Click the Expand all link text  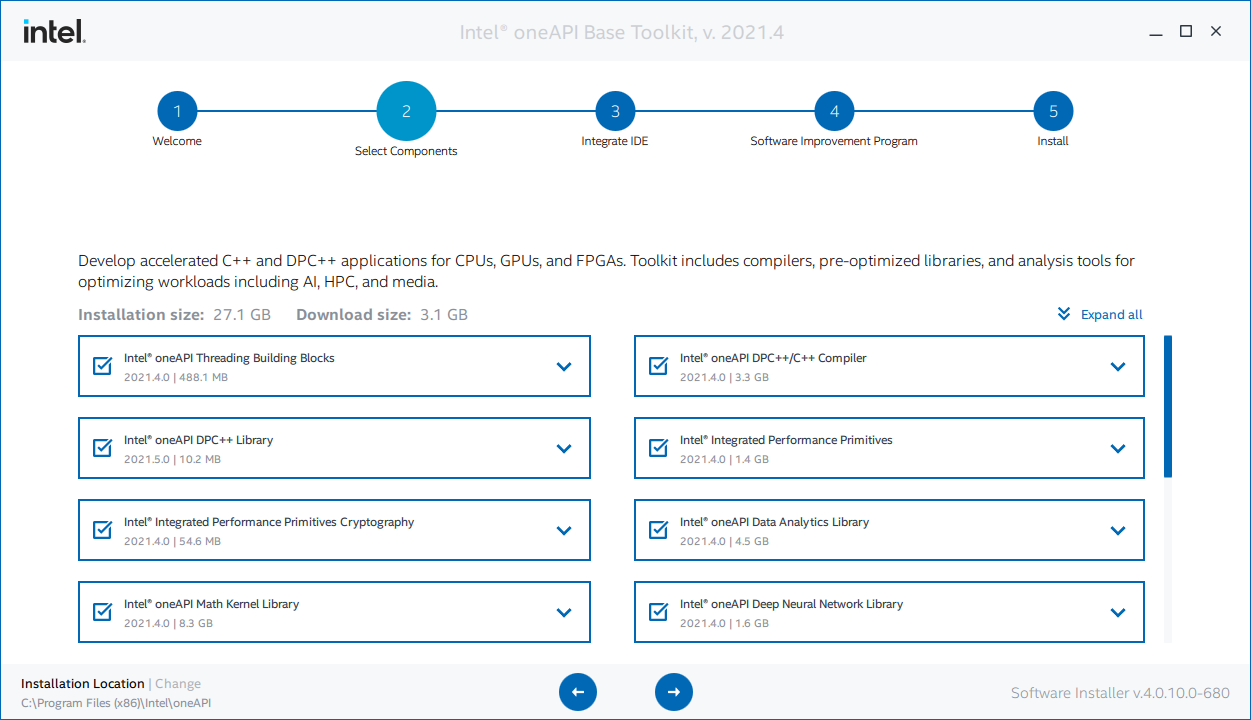(1112, 314)
